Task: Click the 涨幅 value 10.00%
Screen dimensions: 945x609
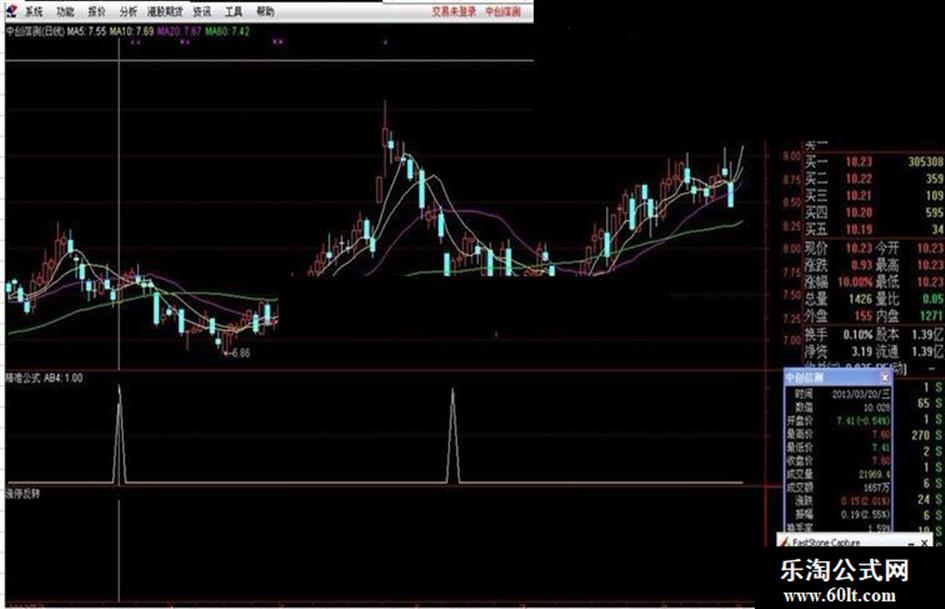Action: [855, 282]
